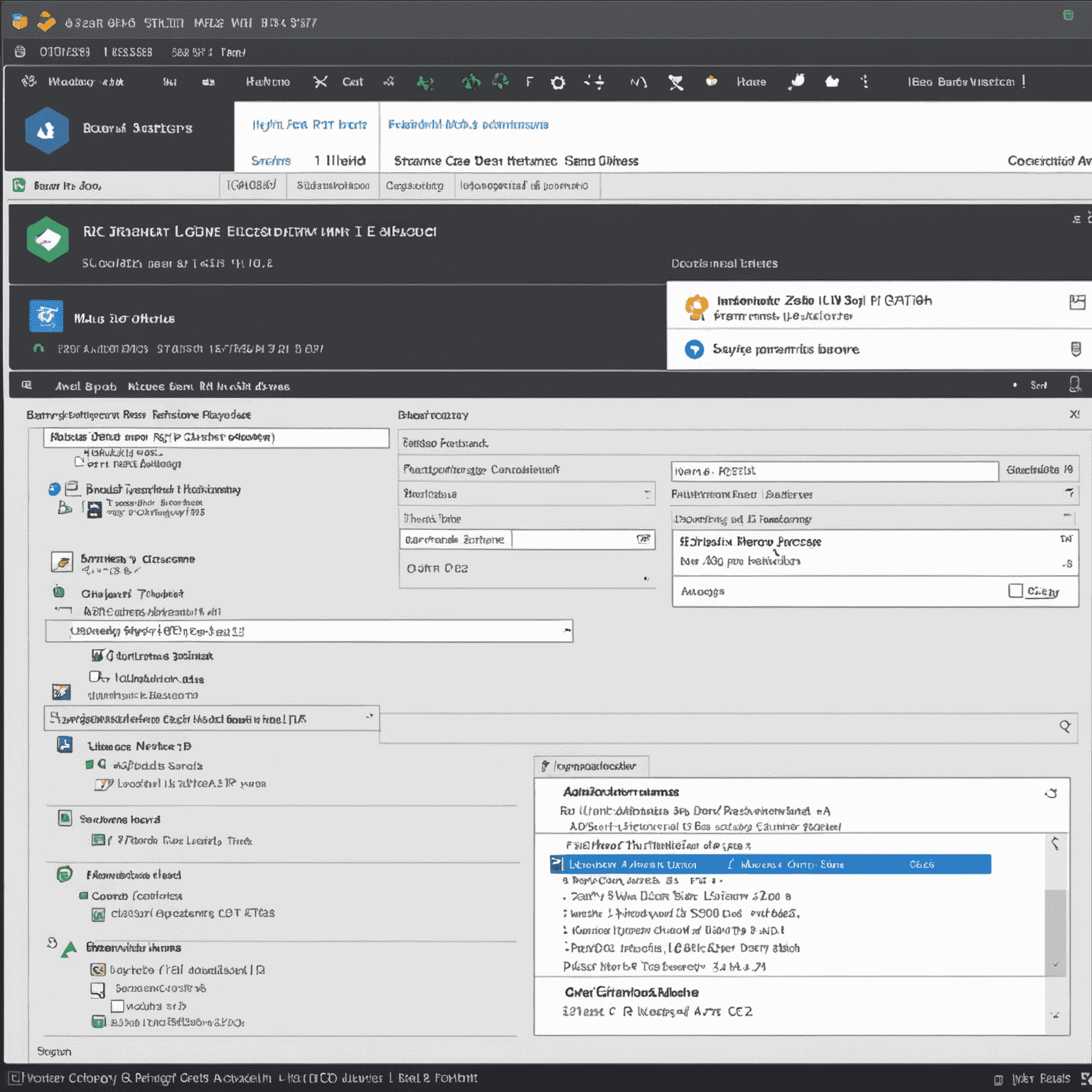Uncheck the 'Cl tortLretaas 3osiıtazt' checkbox
The width and height of the screenshot is (1092, 1092).
point(98,655)
